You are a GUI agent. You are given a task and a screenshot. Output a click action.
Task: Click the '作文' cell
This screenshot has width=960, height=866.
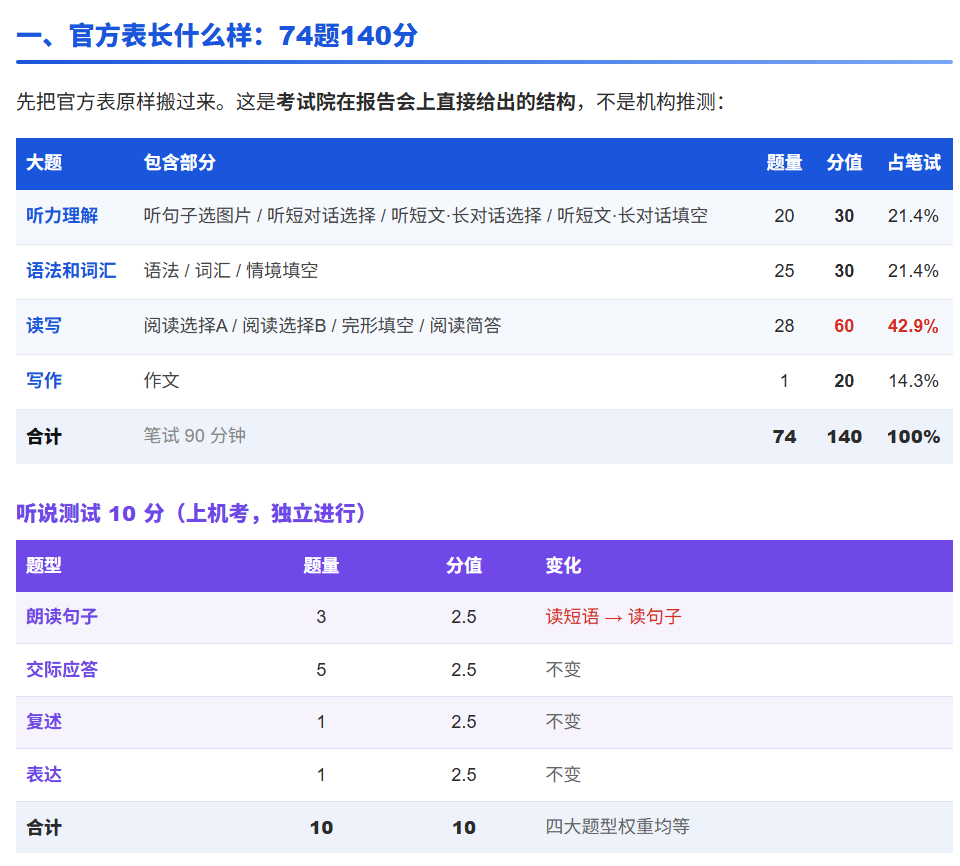(162, 380)
